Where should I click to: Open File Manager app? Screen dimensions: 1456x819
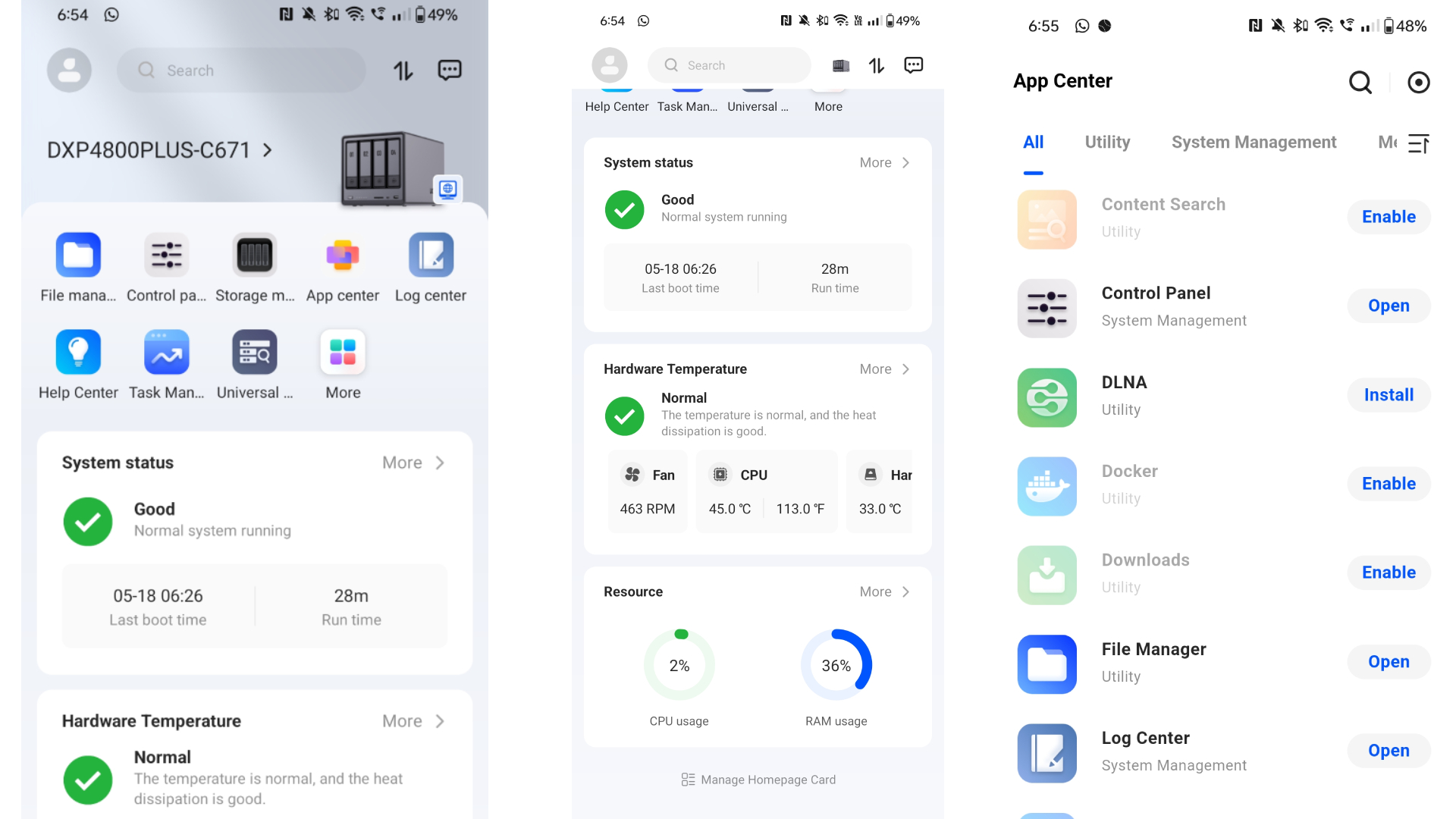coord(1388,661)
